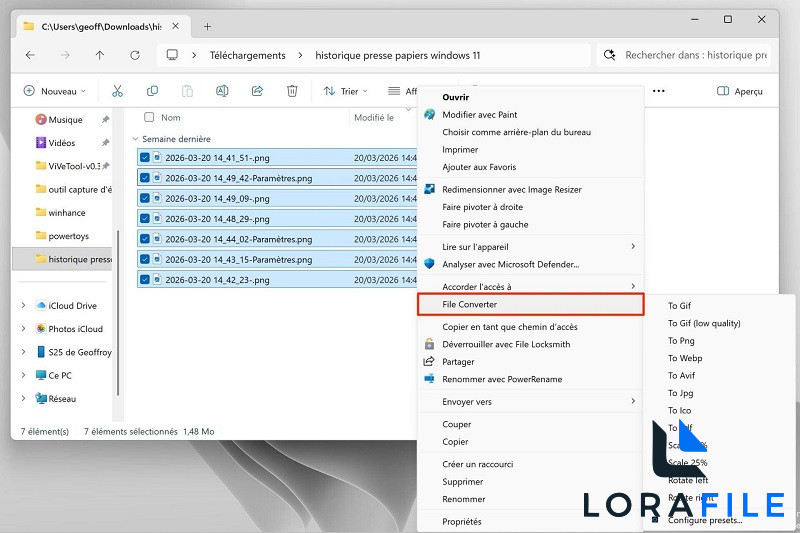Open the three-dots more options menu
The height and width of the screenshot is (533, 800).
659,91
